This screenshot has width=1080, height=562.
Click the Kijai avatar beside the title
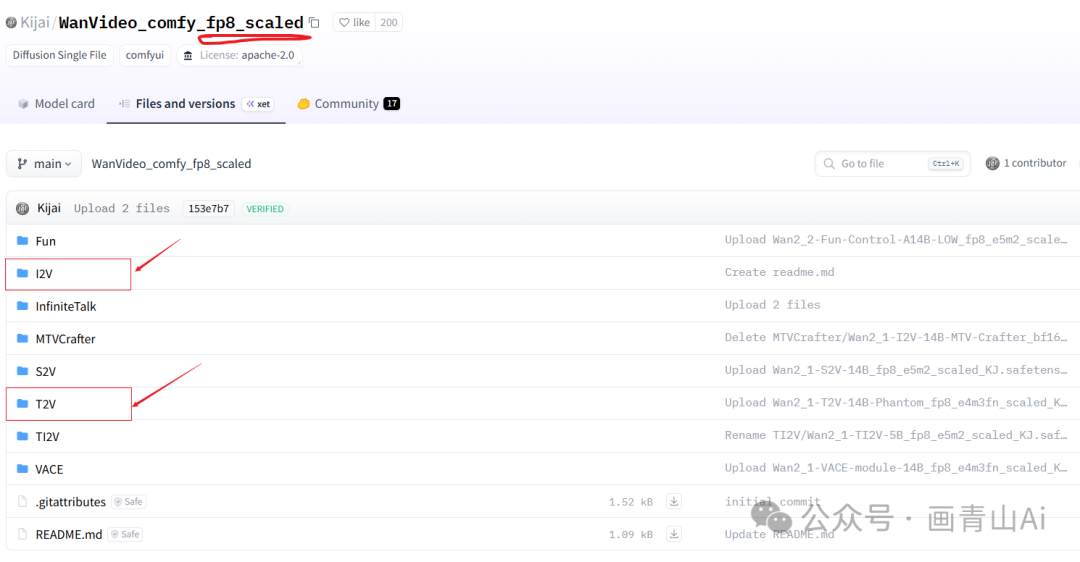click(11, 23)
